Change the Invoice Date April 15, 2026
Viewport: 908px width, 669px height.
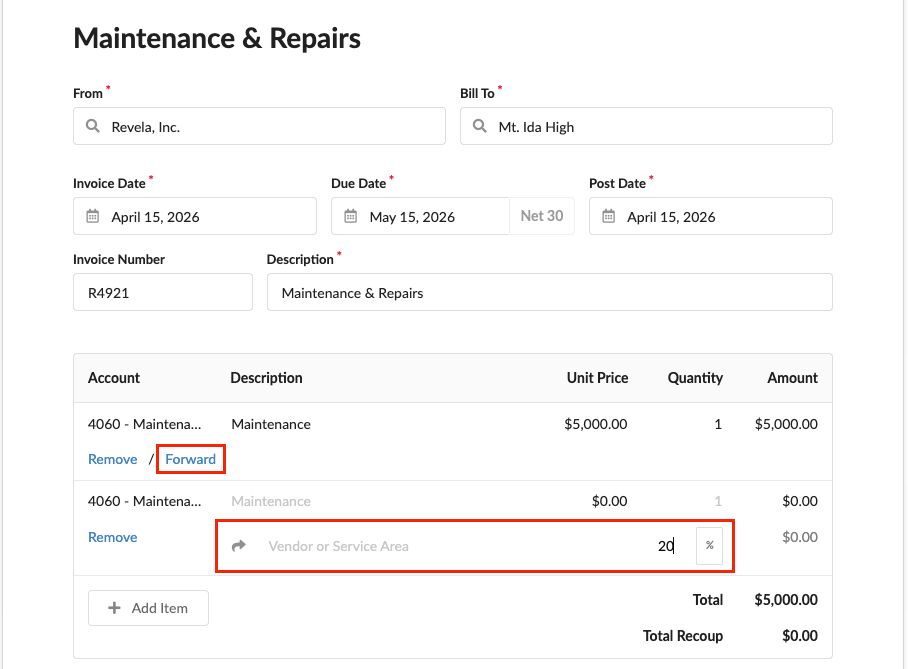[195, 216]
